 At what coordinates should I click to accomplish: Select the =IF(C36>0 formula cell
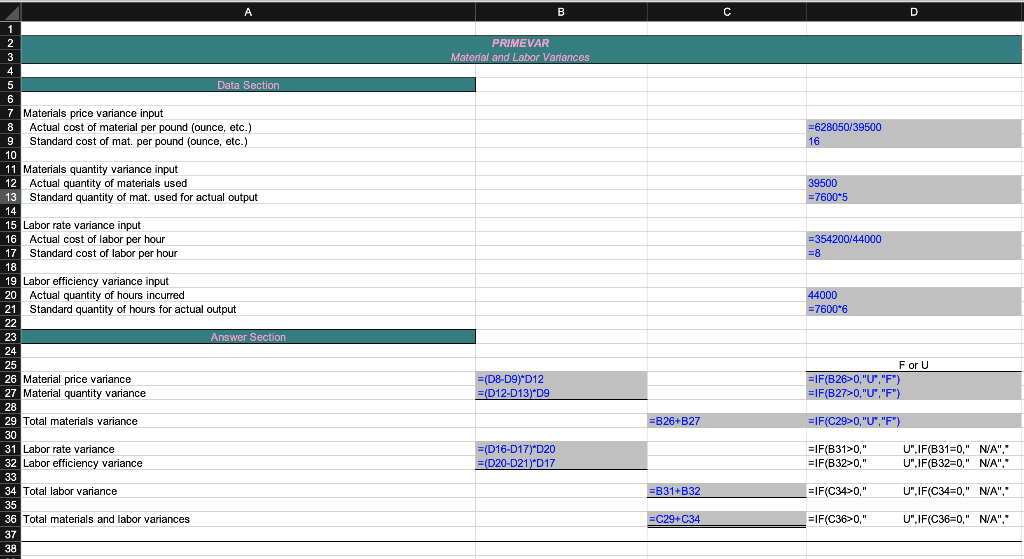pos(914,519)
